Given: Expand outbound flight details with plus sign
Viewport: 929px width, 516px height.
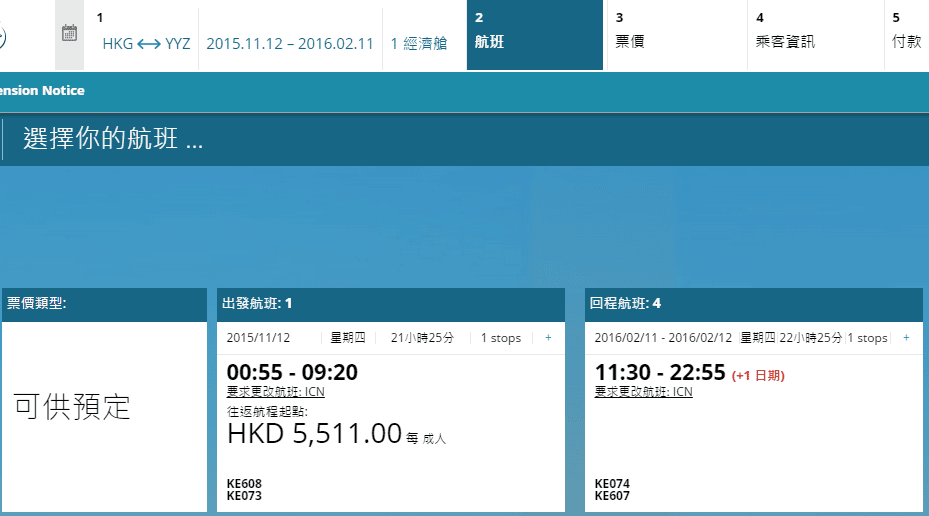Looking at the screenshot, I should 548,338.
